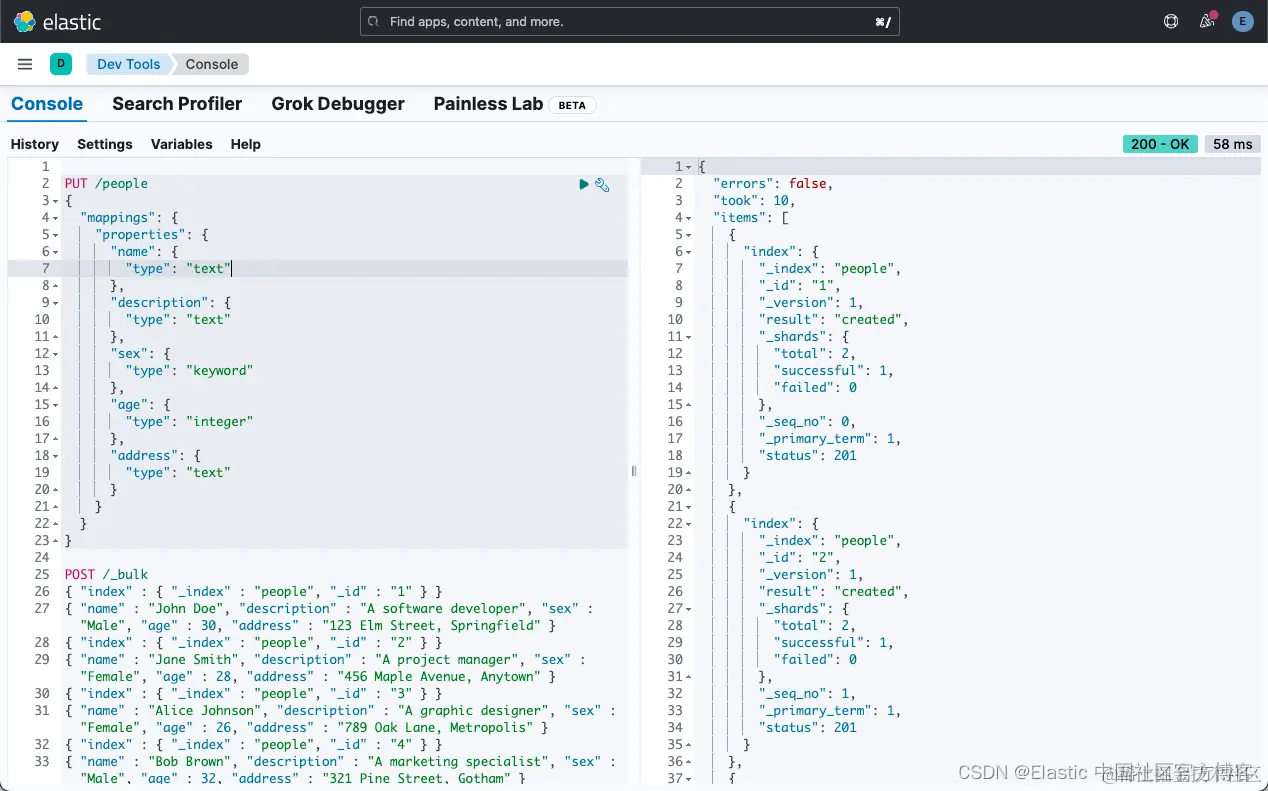Switch to the Search Profiler tab

[177, 104]
